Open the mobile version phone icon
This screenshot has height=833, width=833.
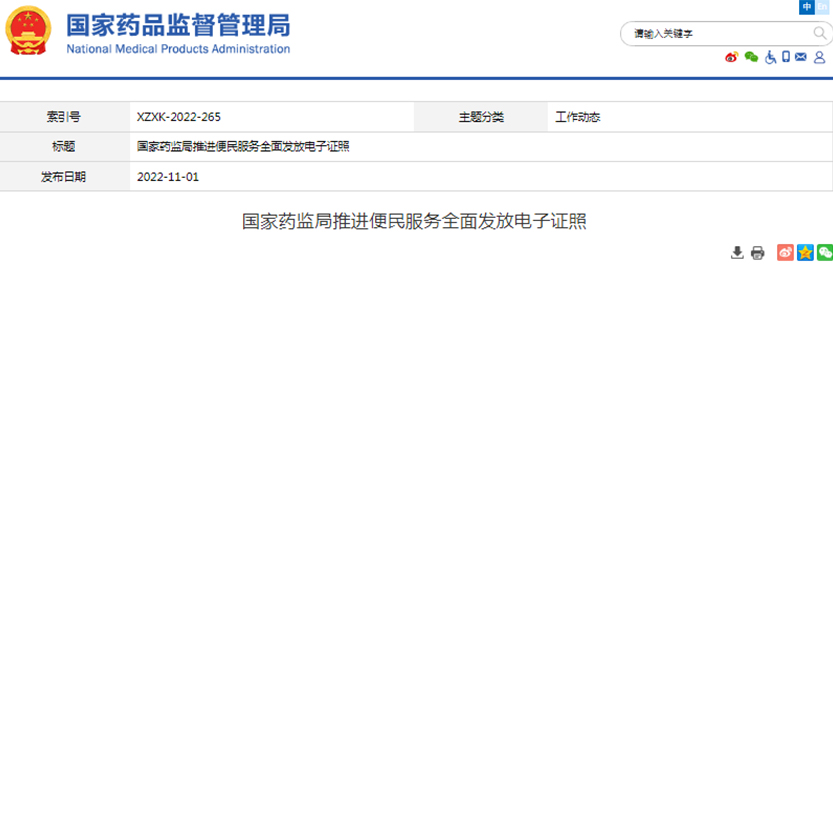tap(786, 58)
